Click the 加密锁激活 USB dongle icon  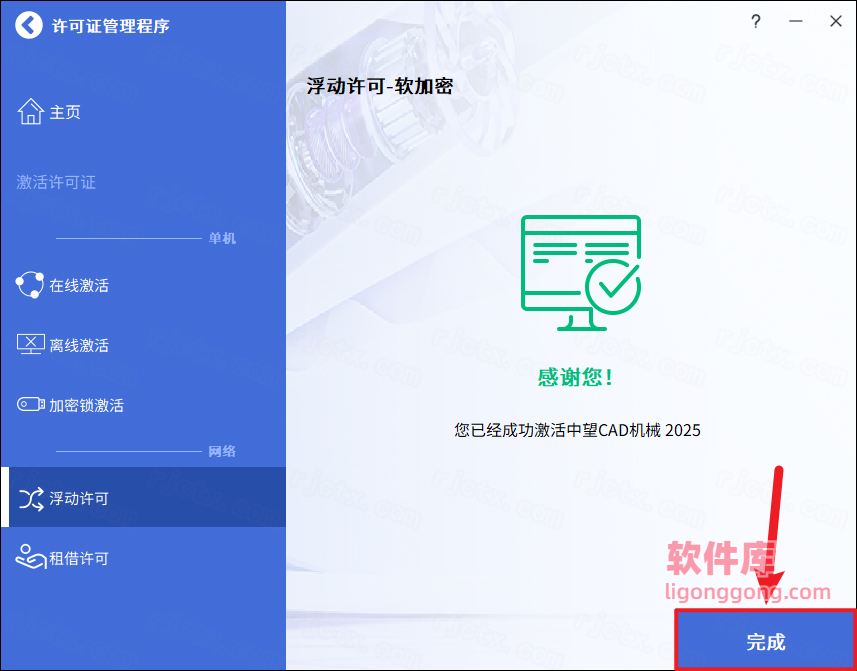31,404
